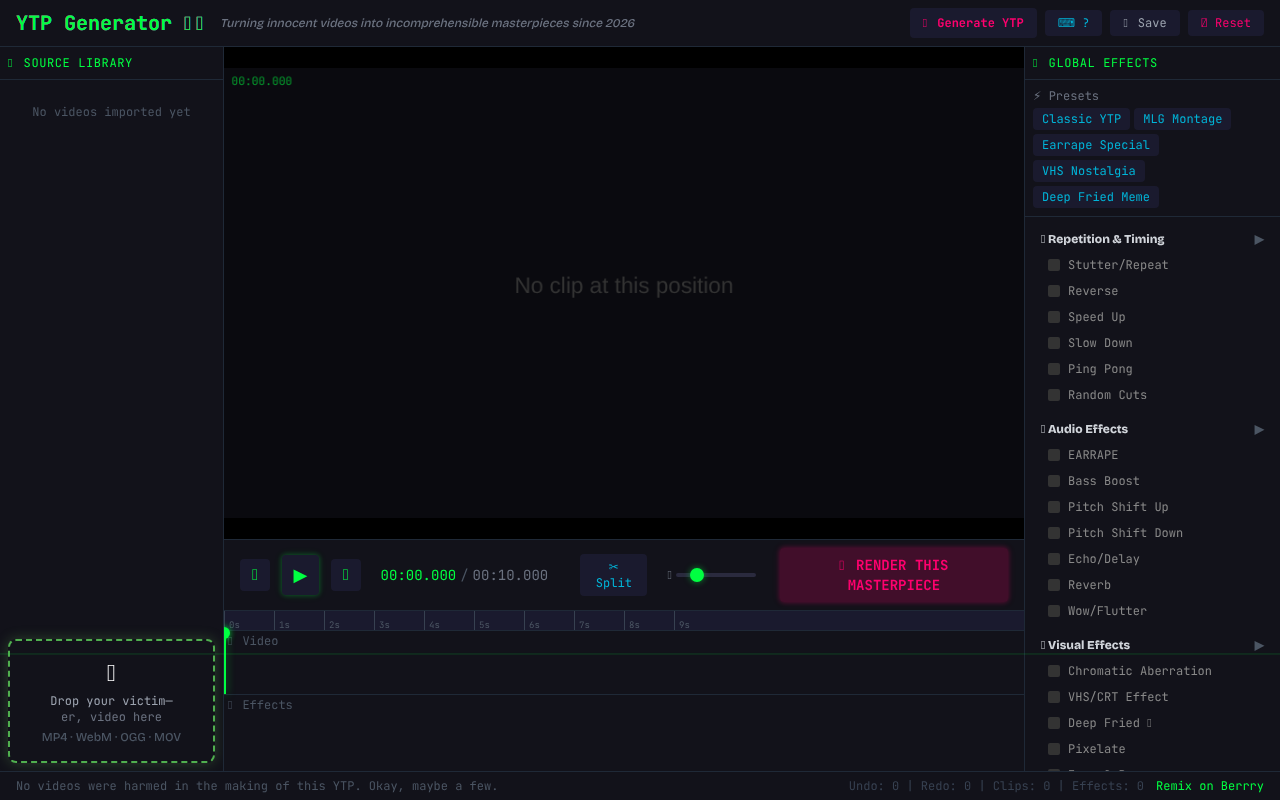Start playback with the green Play button
Screen dimensions: 1280x800
300,575
